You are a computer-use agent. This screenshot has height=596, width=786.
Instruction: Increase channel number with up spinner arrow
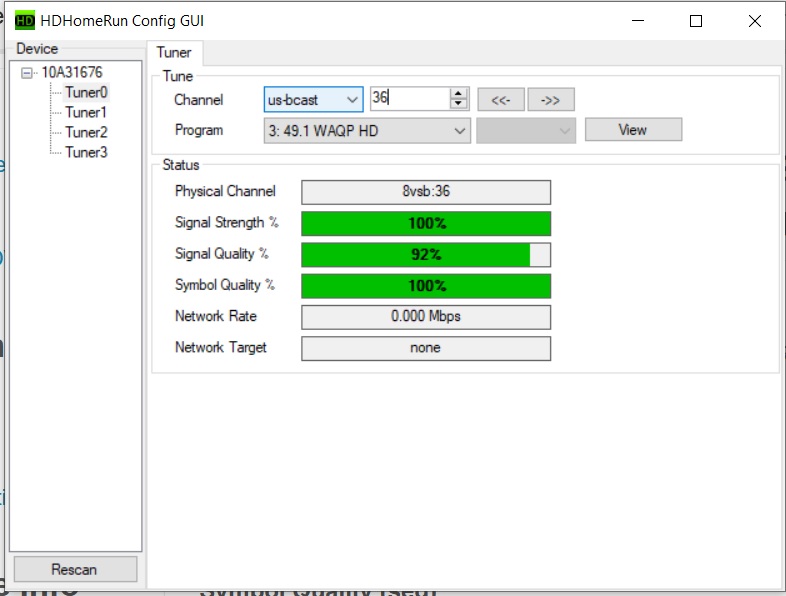(458, 93)
